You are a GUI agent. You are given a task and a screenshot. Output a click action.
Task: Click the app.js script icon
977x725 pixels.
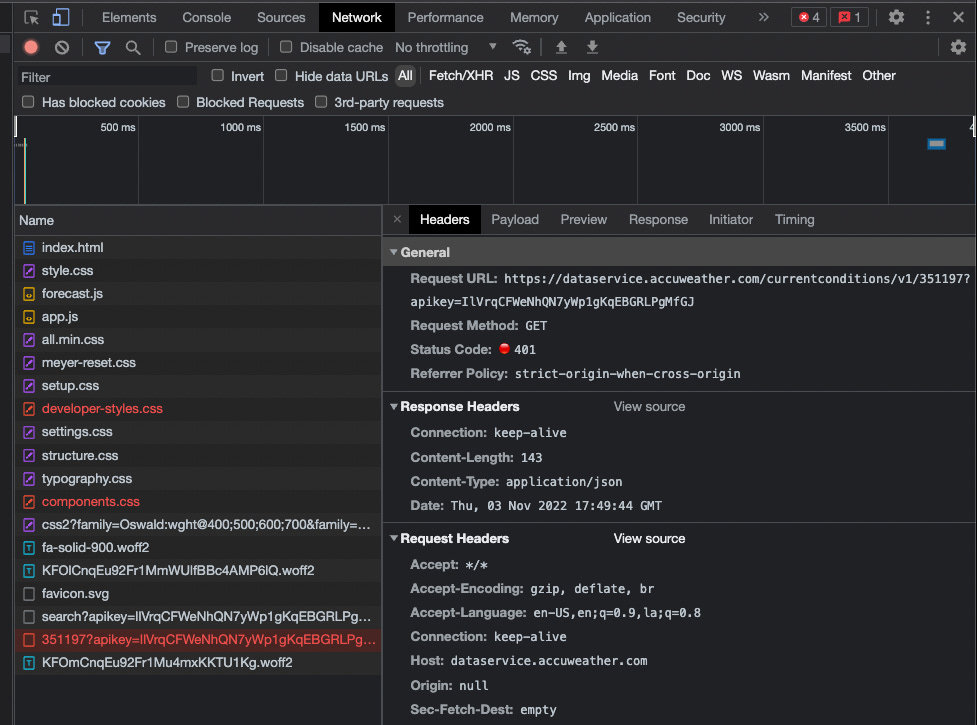pyautogui.click(x=29, y=317)
